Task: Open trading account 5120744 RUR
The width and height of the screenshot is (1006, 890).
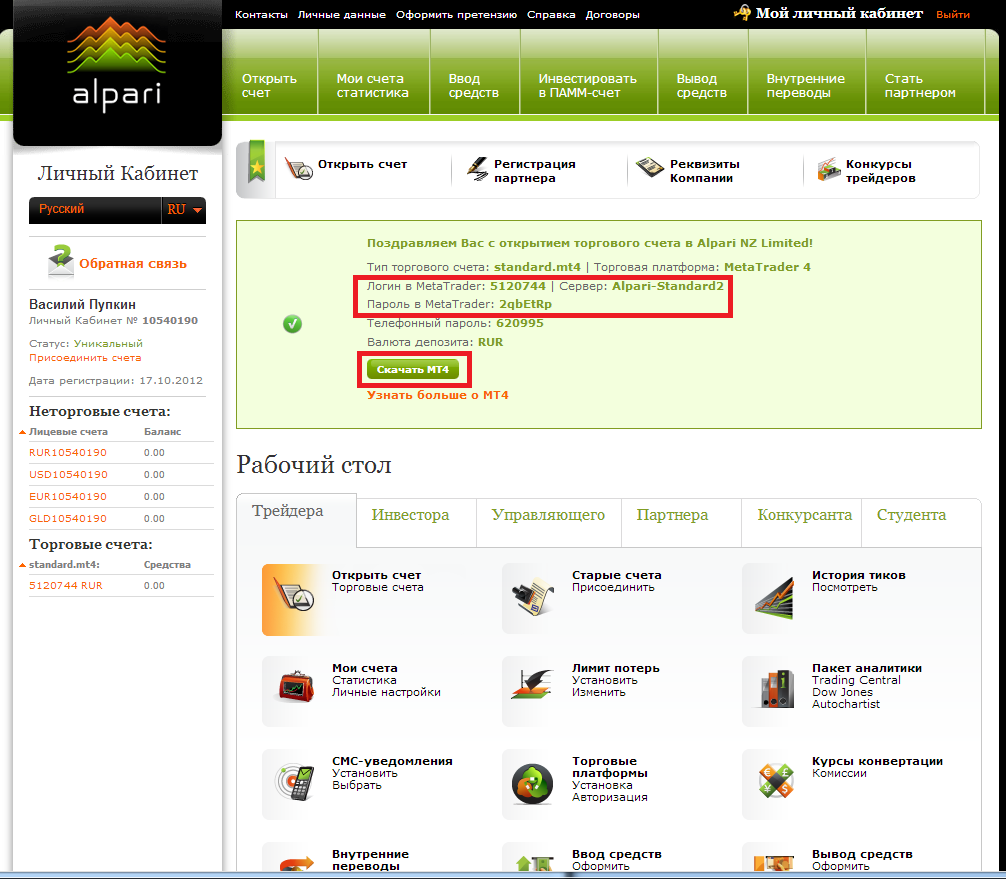Action: pos(65,585)
